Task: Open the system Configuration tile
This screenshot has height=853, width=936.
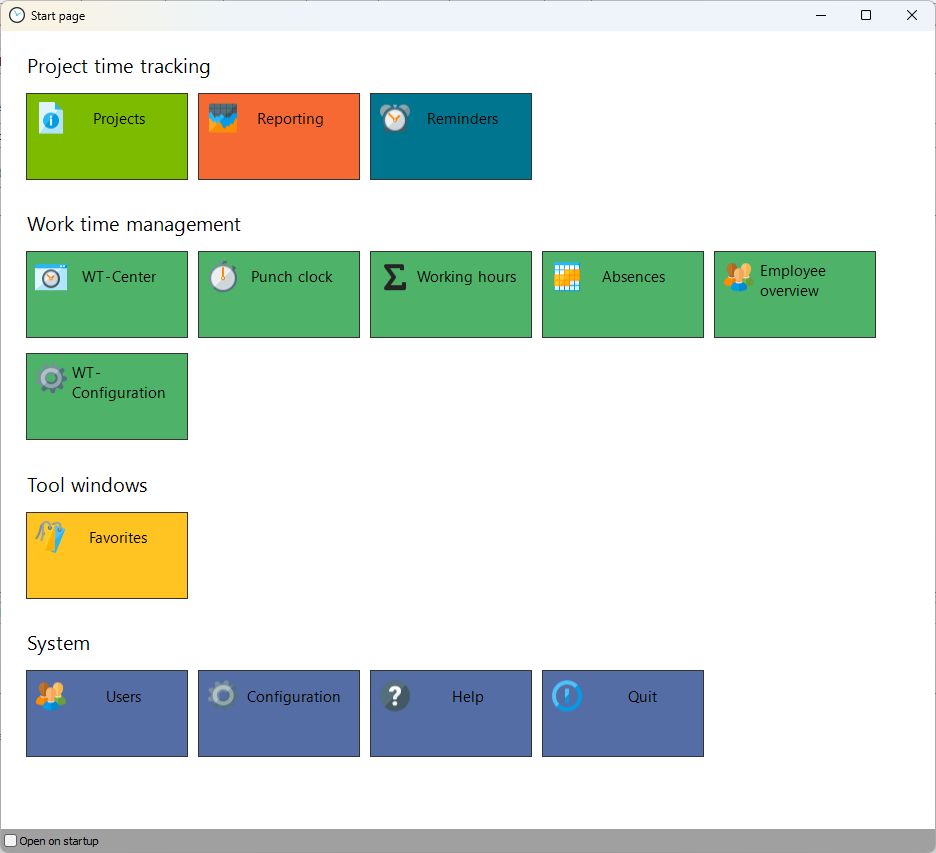Action: point(279,713)
